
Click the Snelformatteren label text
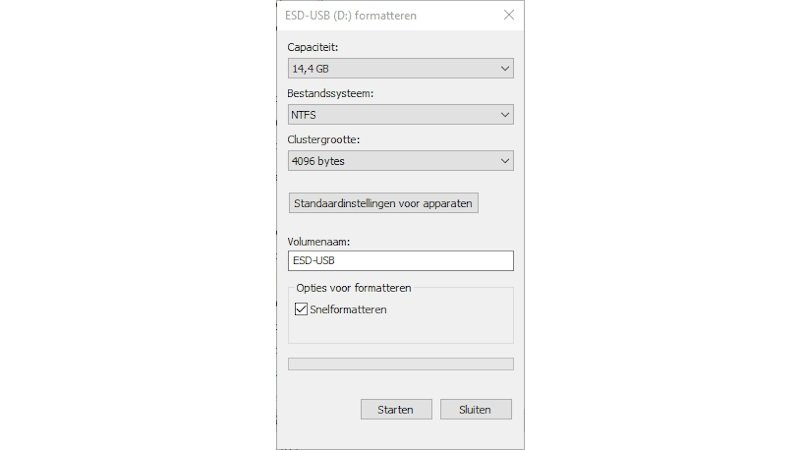coord(348,310)
